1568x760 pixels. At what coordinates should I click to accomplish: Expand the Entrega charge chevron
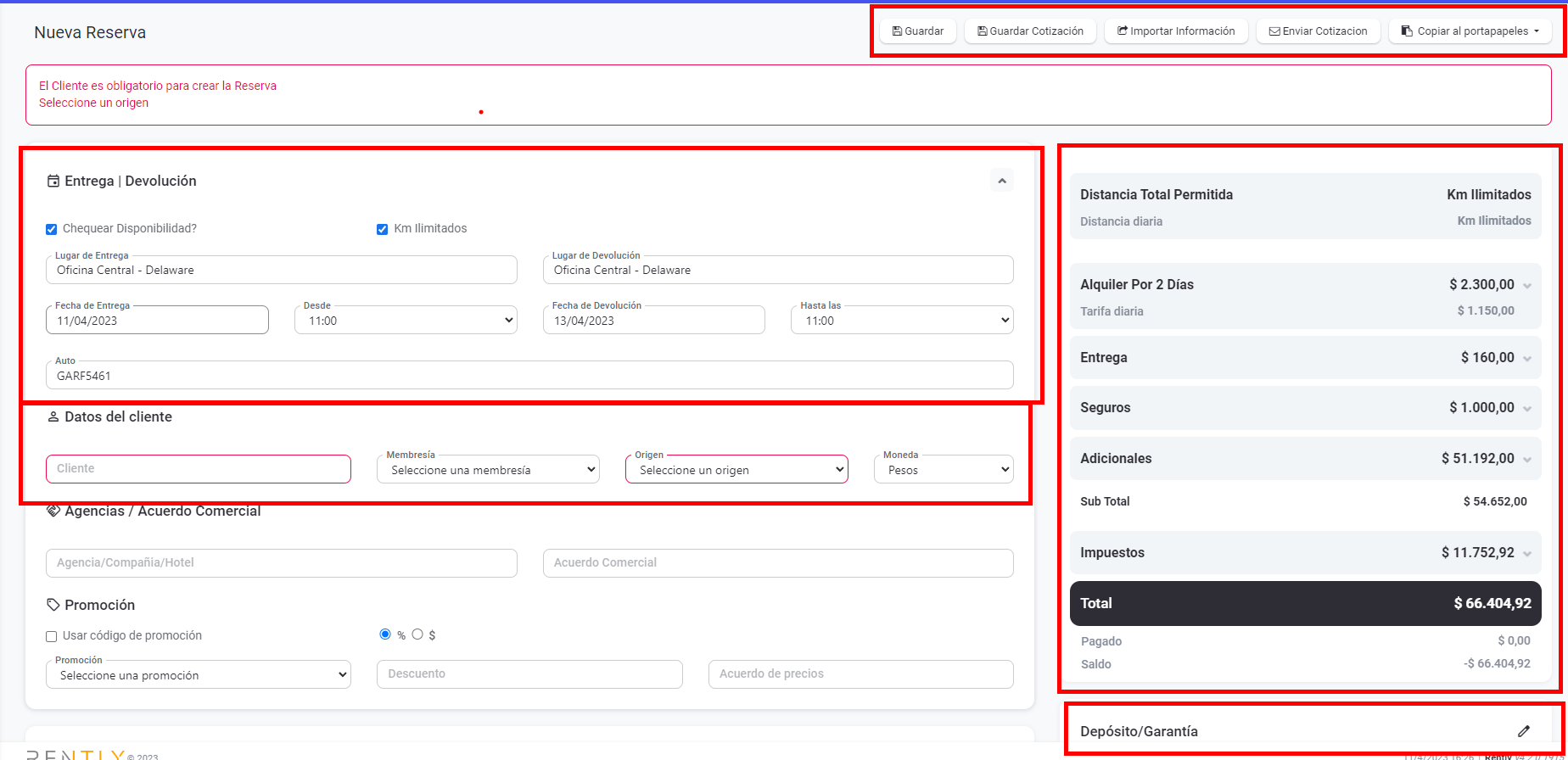tap(1527, 359)
